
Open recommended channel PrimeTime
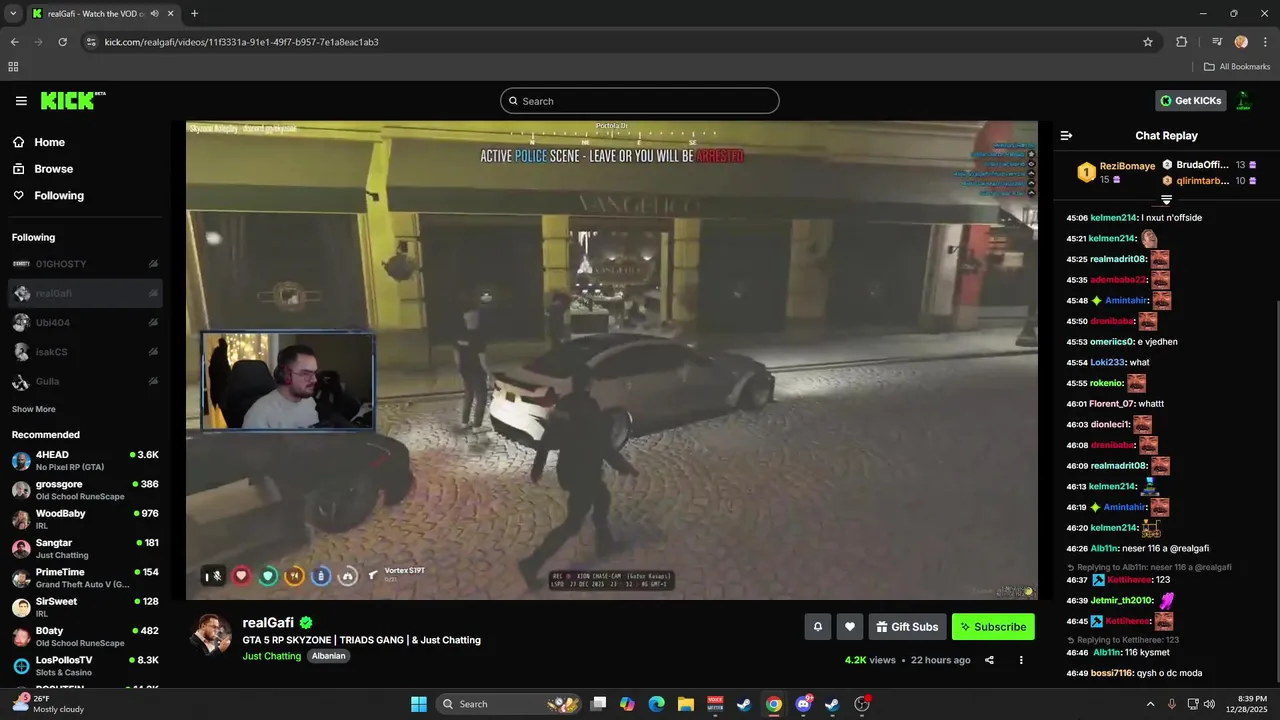tap(85, 578)
